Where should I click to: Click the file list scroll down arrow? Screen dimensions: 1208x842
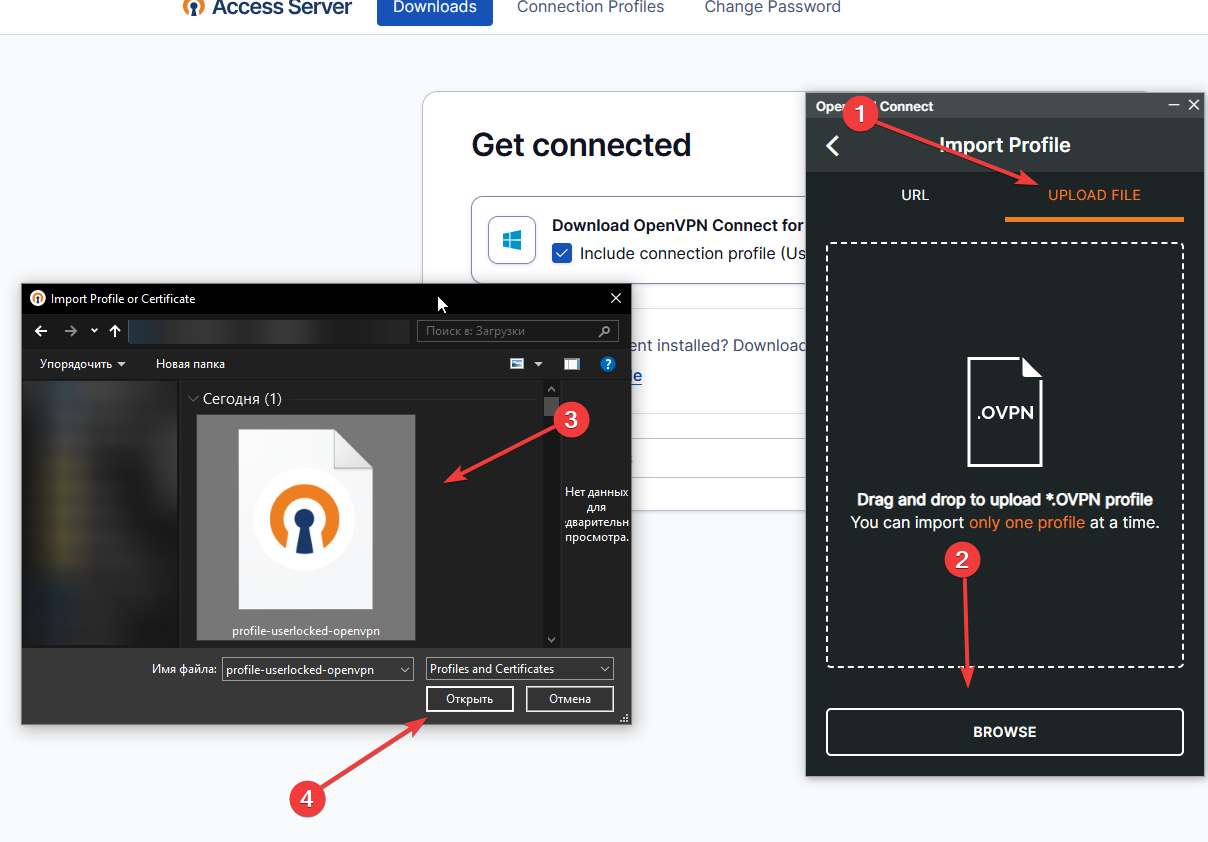tap(551, 639)
